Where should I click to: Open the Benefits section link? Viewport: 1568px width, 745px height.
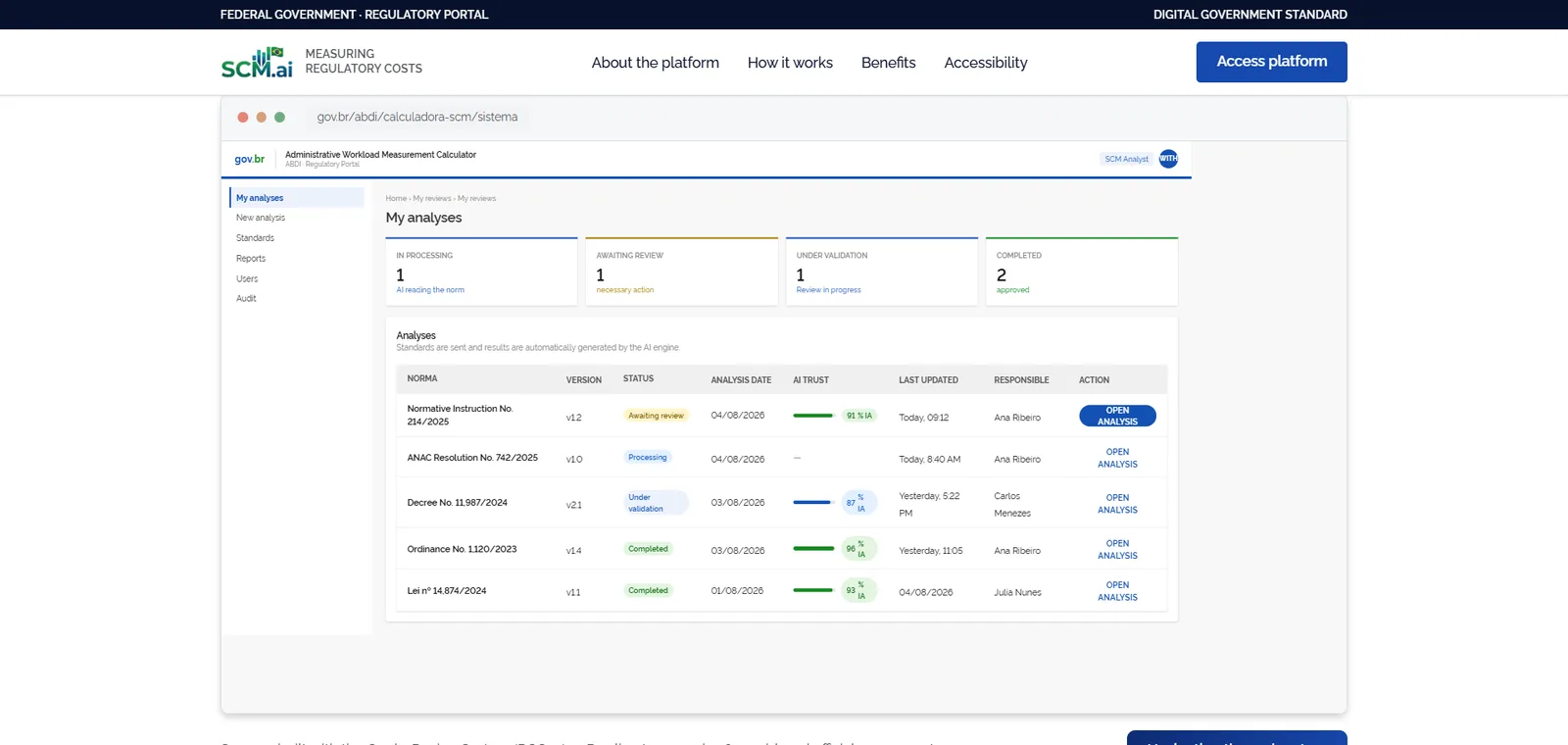pos(888,63)
